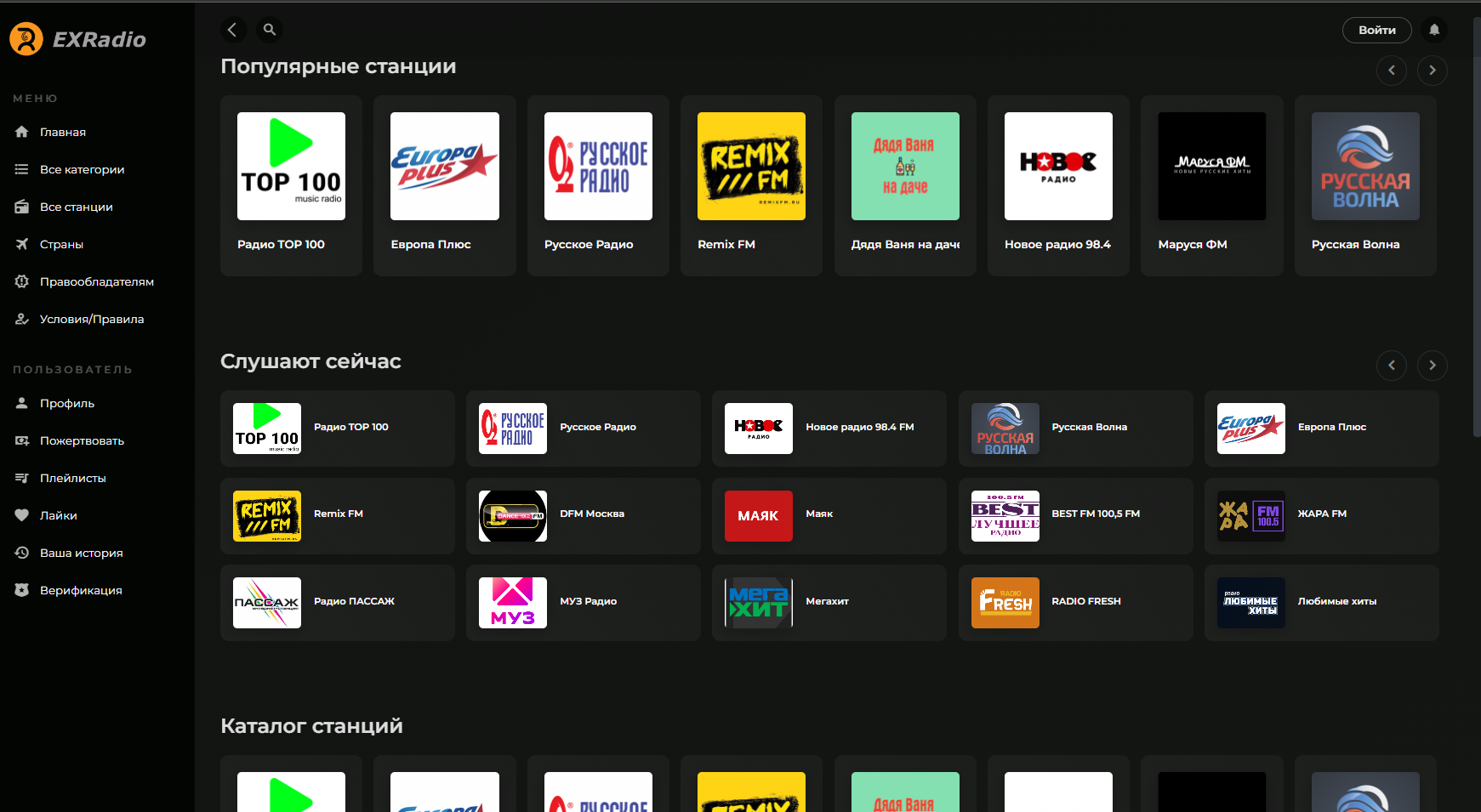Open Радио TOP 100 popular station card

[291, 185]
